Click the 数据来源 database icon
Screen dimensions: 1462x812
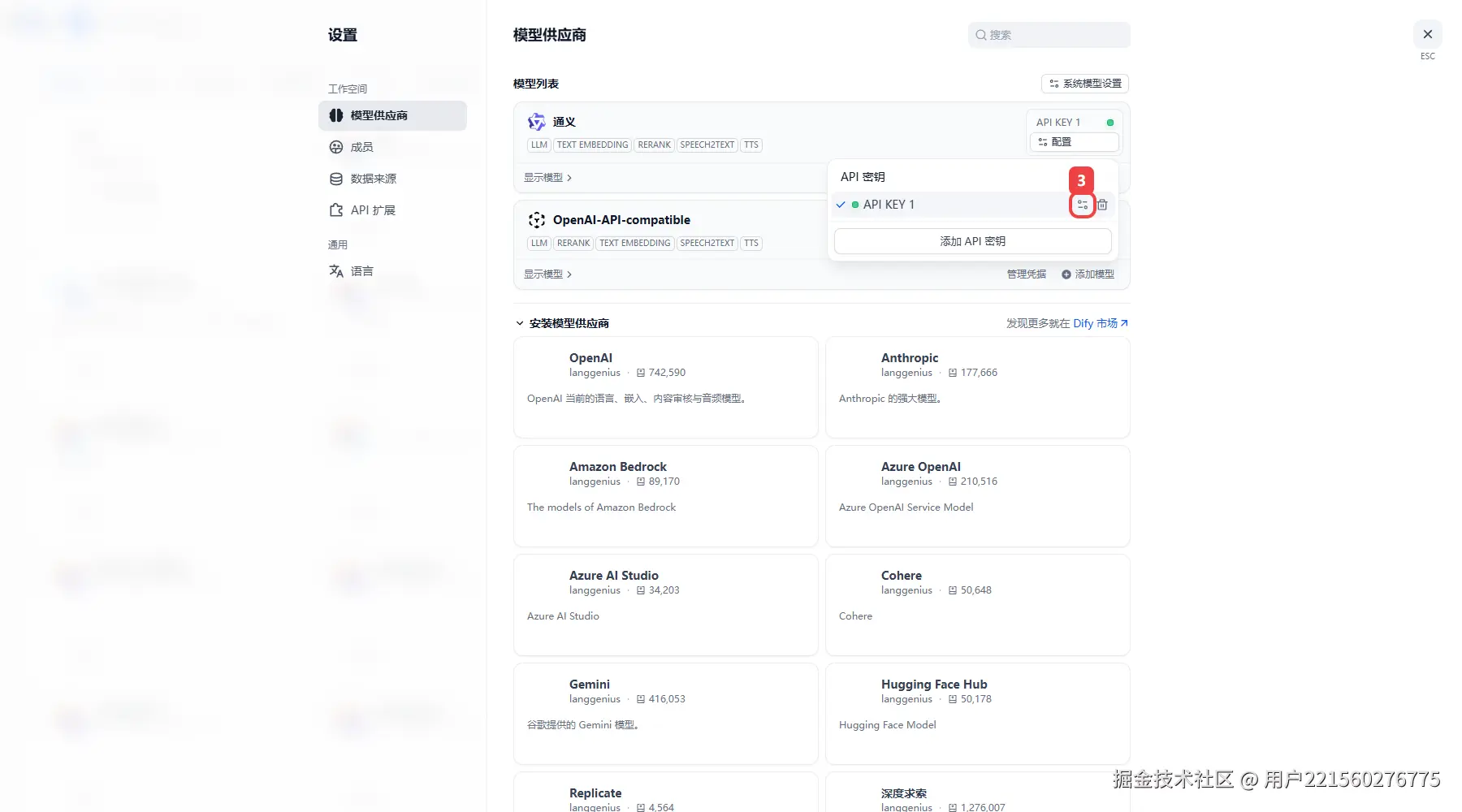click(336, 179)
